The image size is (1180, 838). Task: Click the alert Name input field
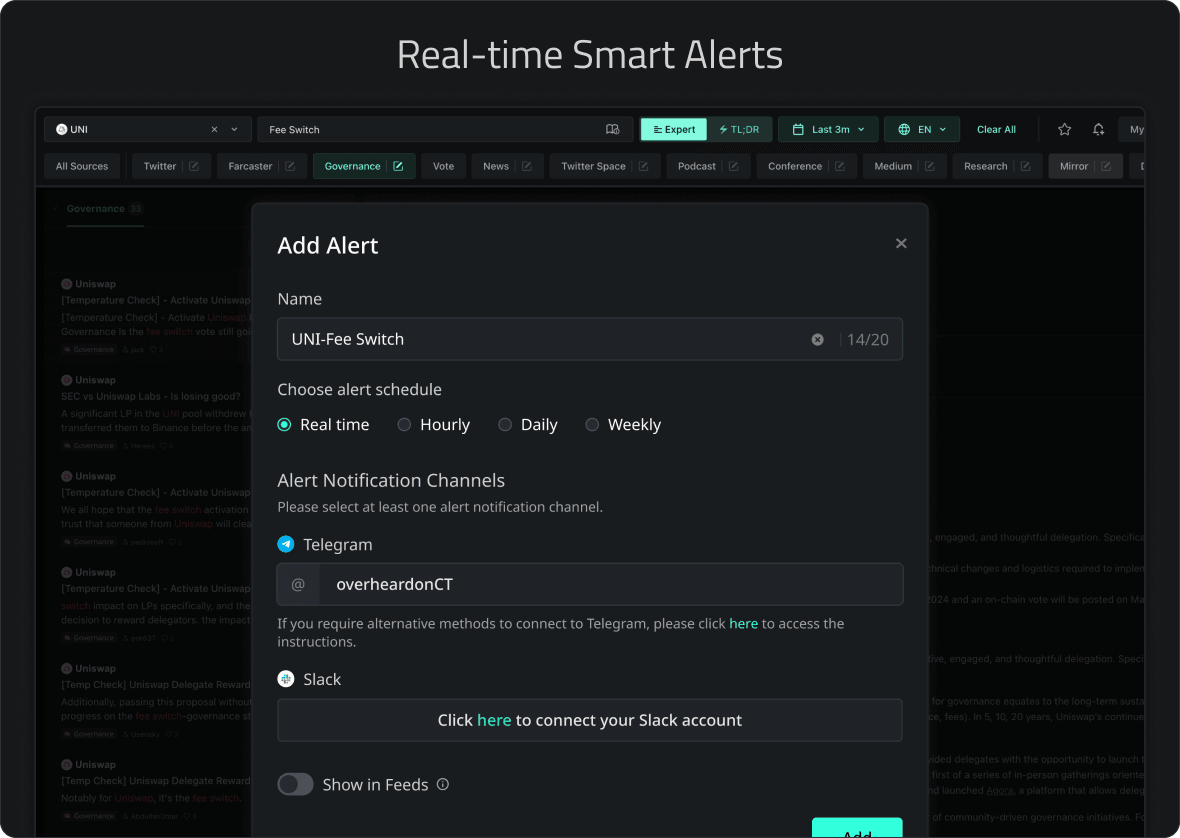tap(589, 339)
